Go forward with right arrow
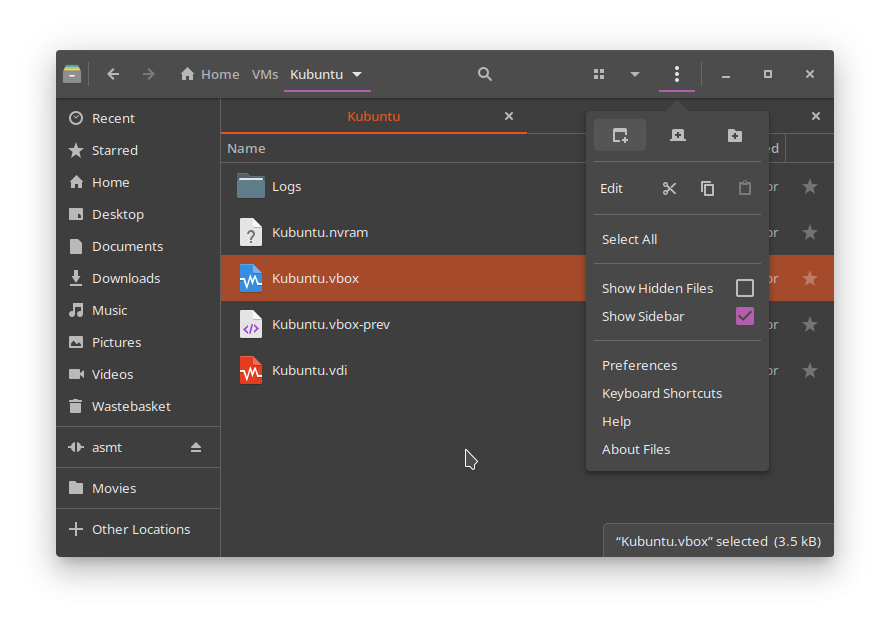The image size is (890, 619). pyautogui.click(x=149, y=74)
